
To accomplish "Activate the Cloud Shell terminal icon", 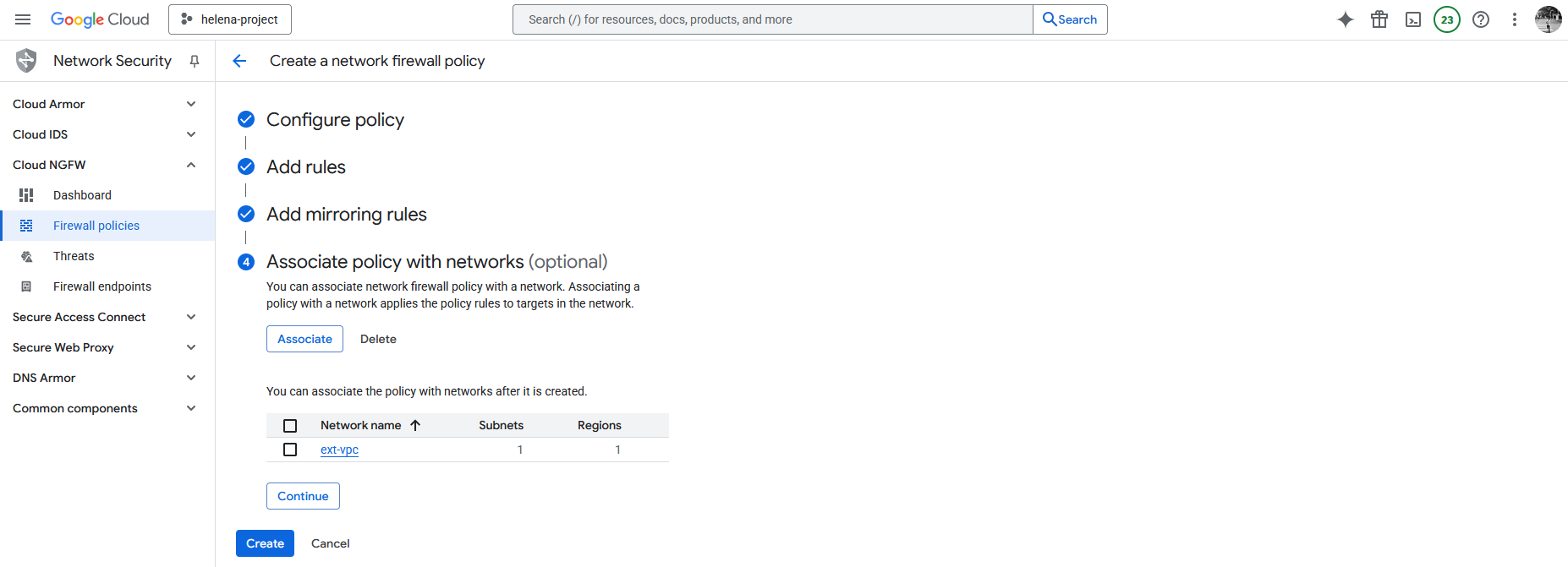I will tap(1413, 19).
